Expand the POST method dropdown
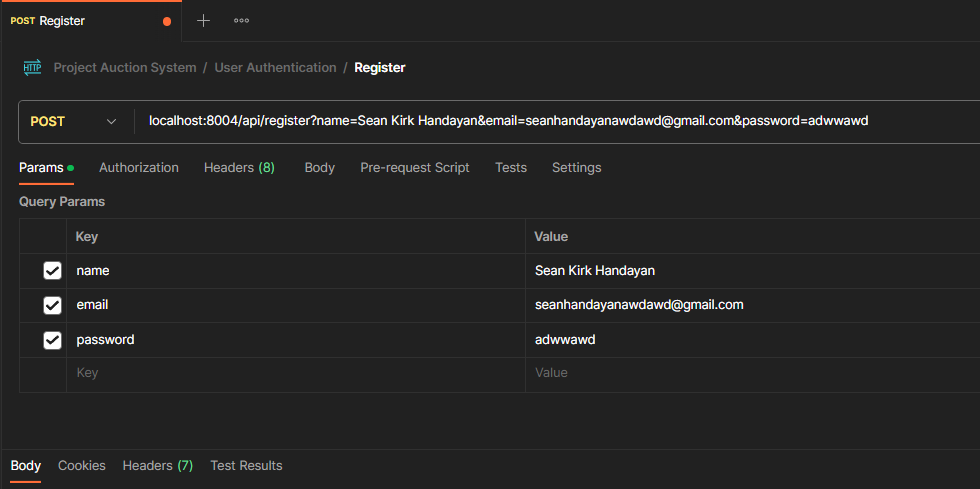Screen dimensions: 980x489 click(x=111, y=121)
